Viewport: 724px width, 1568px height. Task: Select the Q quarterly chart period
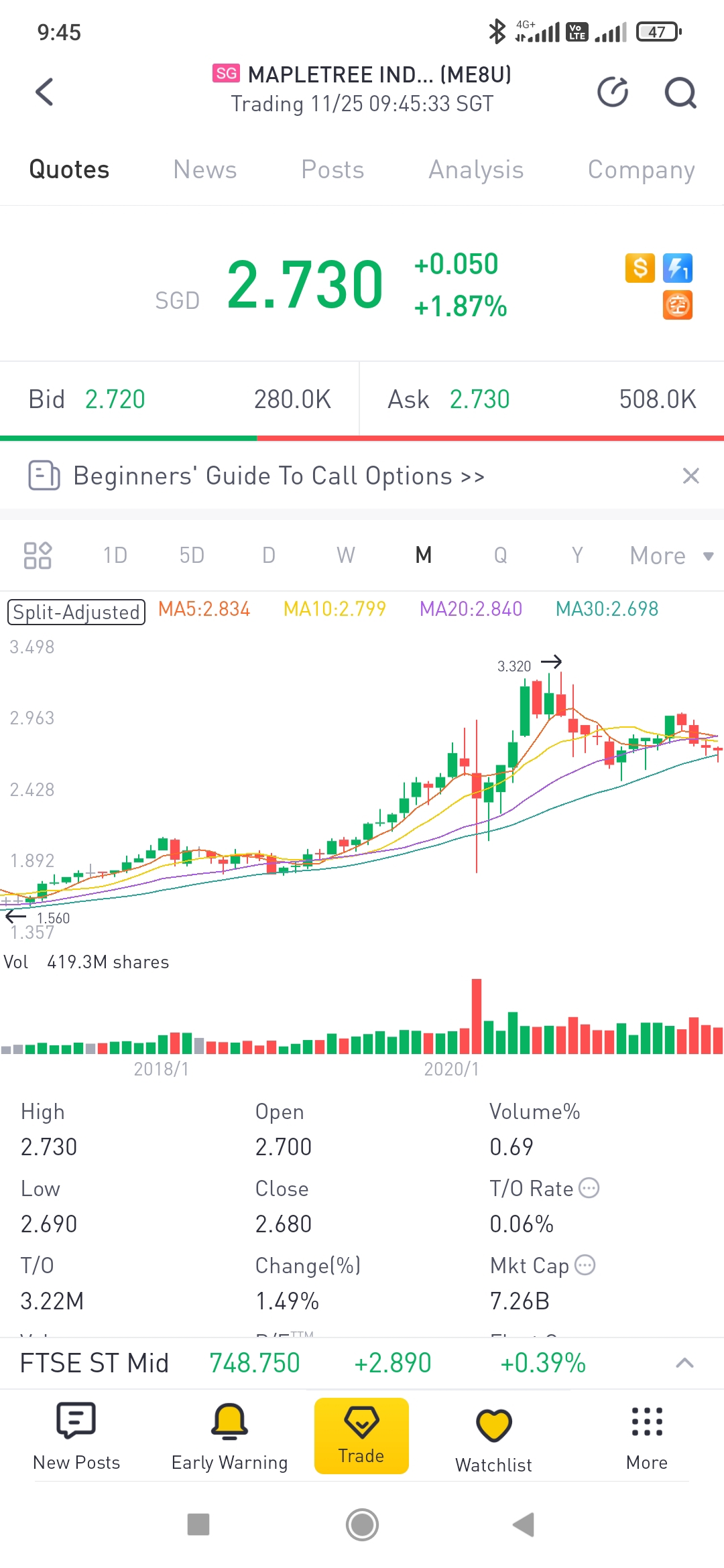pos(501,556)
